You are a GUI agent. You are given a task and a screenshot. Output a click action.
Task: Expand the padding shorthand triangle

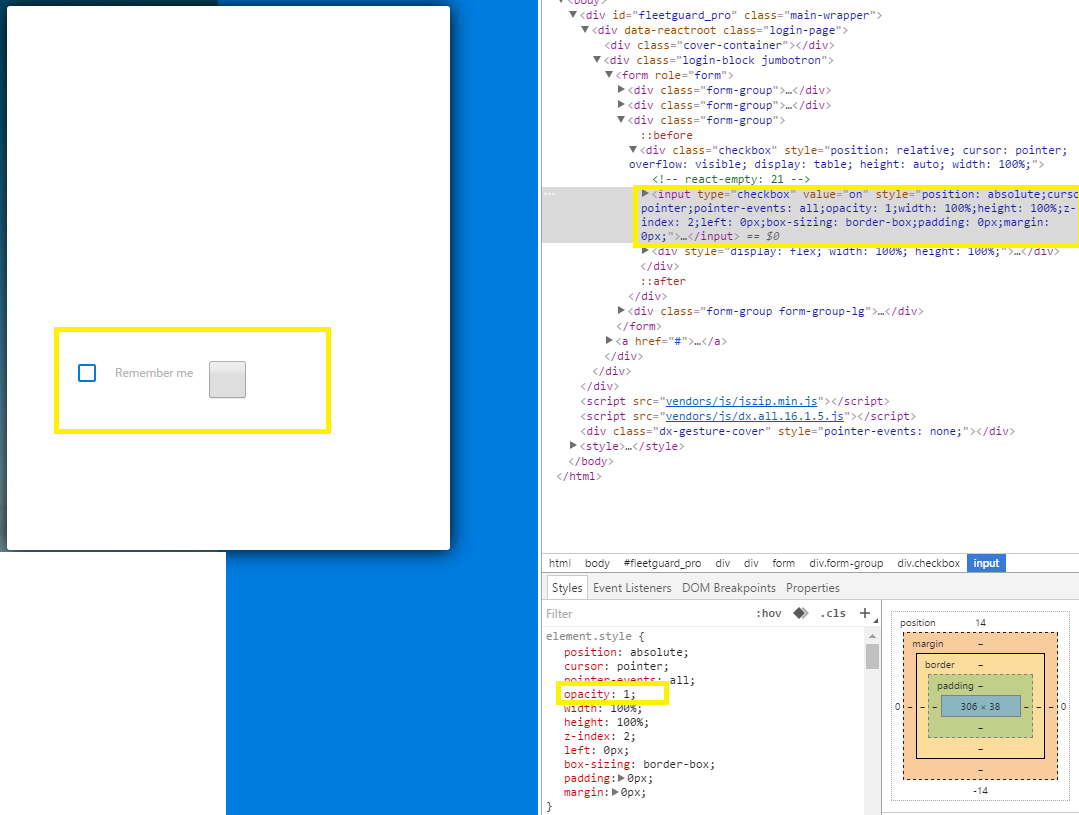pos(621,778)
